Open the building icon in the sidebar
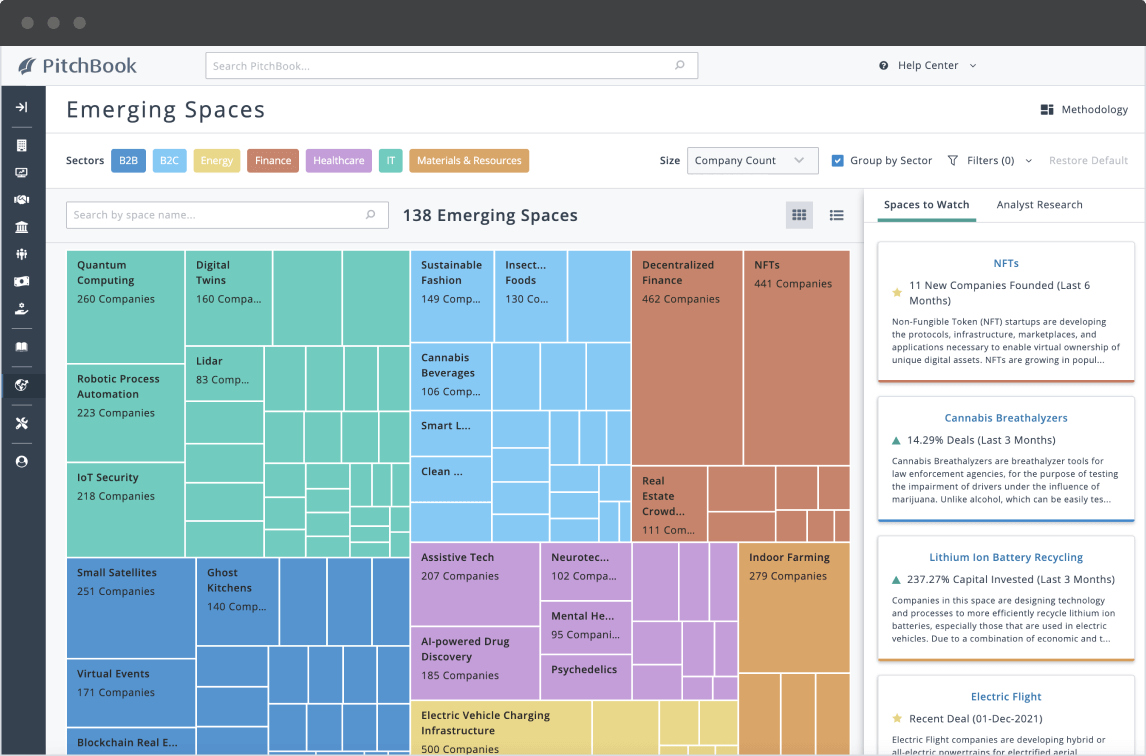Image resolution: width=1146 pixels, height=756 pixels. click(22, 145)
